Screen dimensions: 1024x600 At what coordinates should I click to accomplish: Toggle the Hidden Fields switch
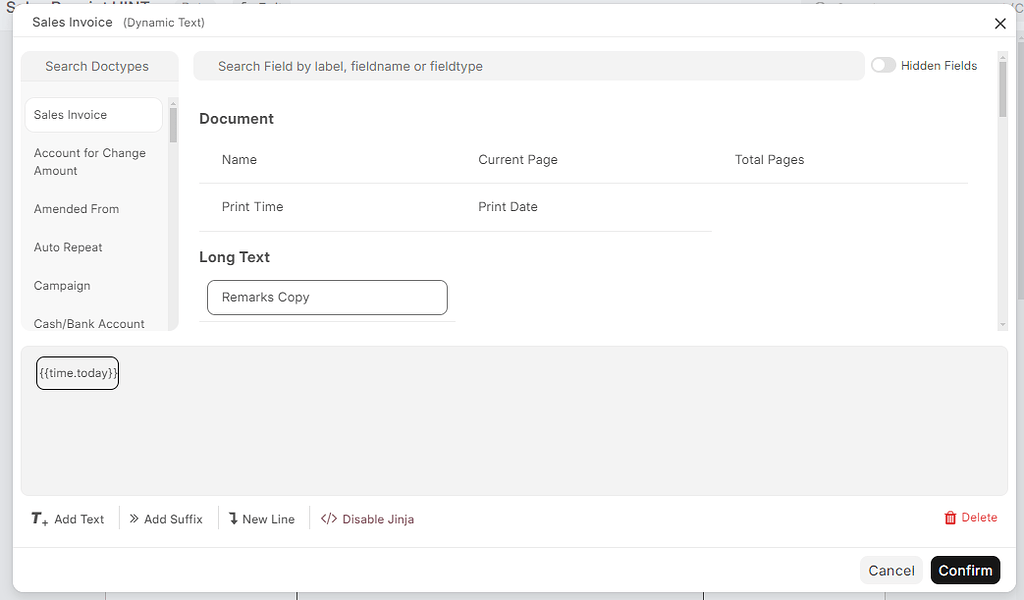tap(883, 65)
